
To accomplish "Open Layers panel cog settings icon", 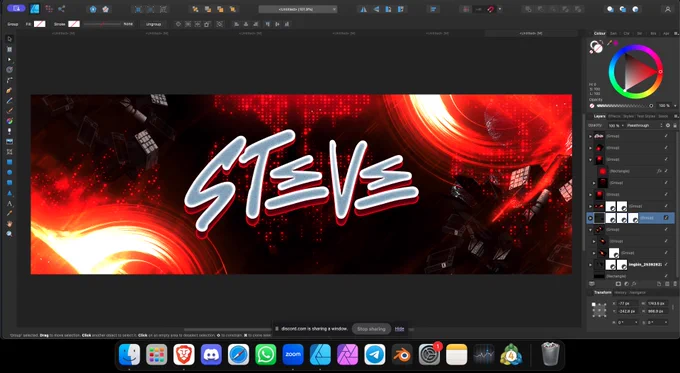I will [668, 125].
